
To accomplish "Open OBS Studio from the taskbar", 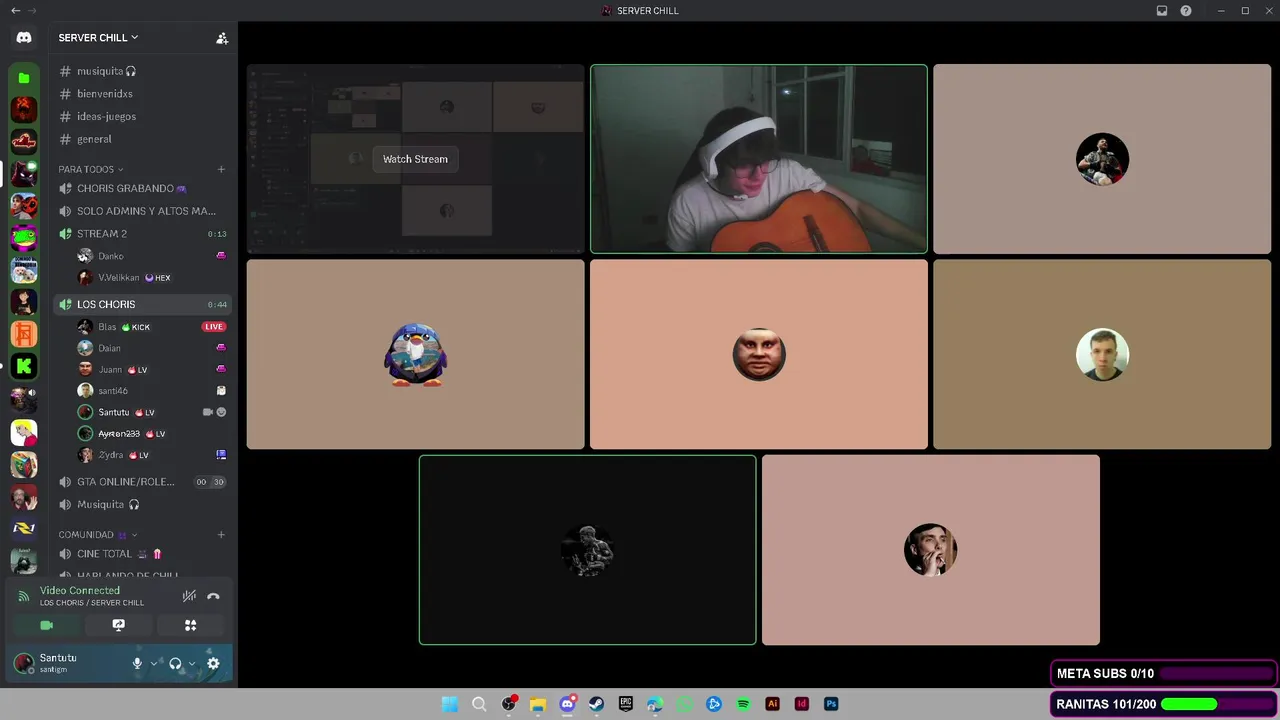I will 508,704.
